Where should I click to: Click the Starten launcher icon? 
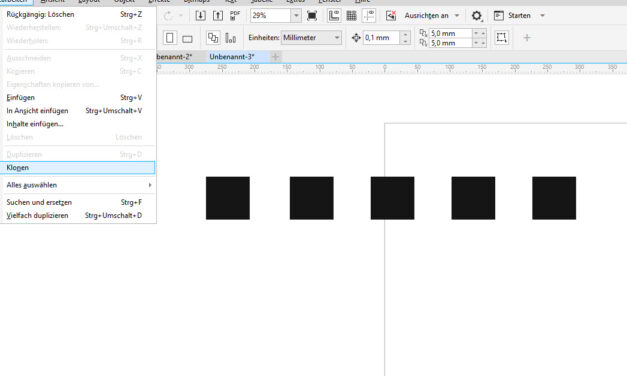click(x=499, y=16)
